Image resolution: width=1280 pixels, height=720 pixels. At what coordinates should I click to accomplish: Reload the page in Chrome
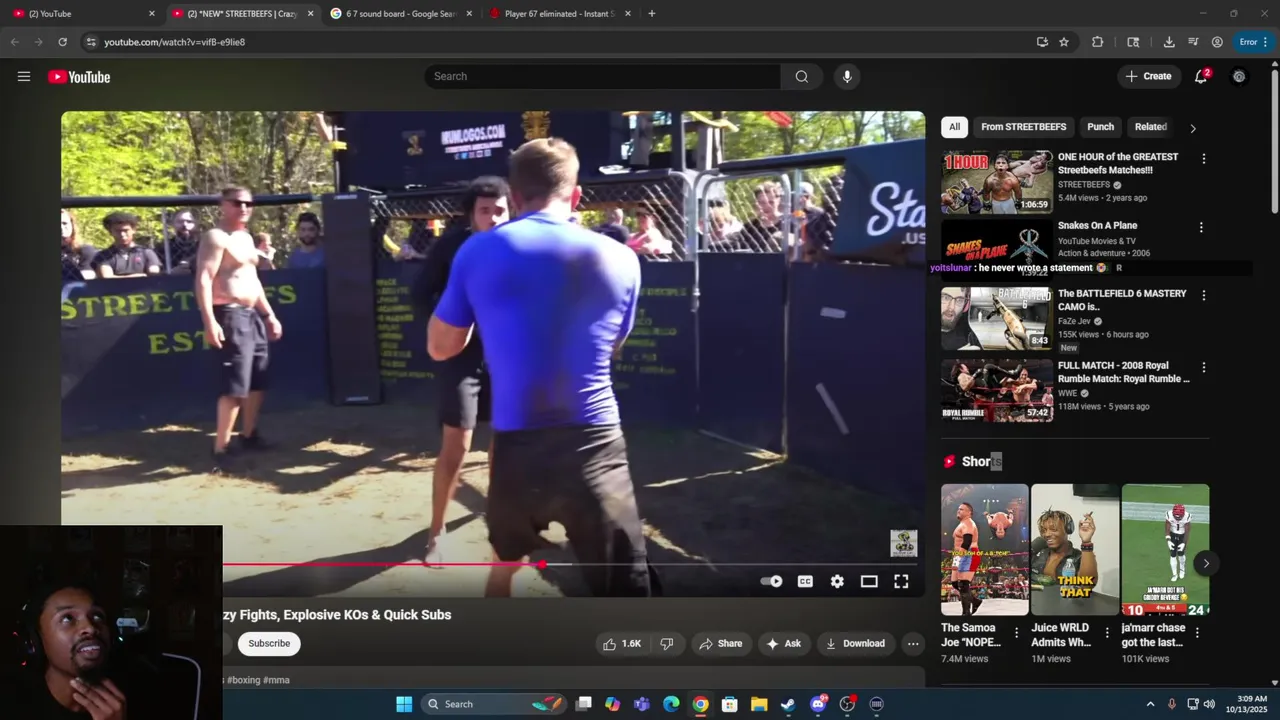point(62,42)
